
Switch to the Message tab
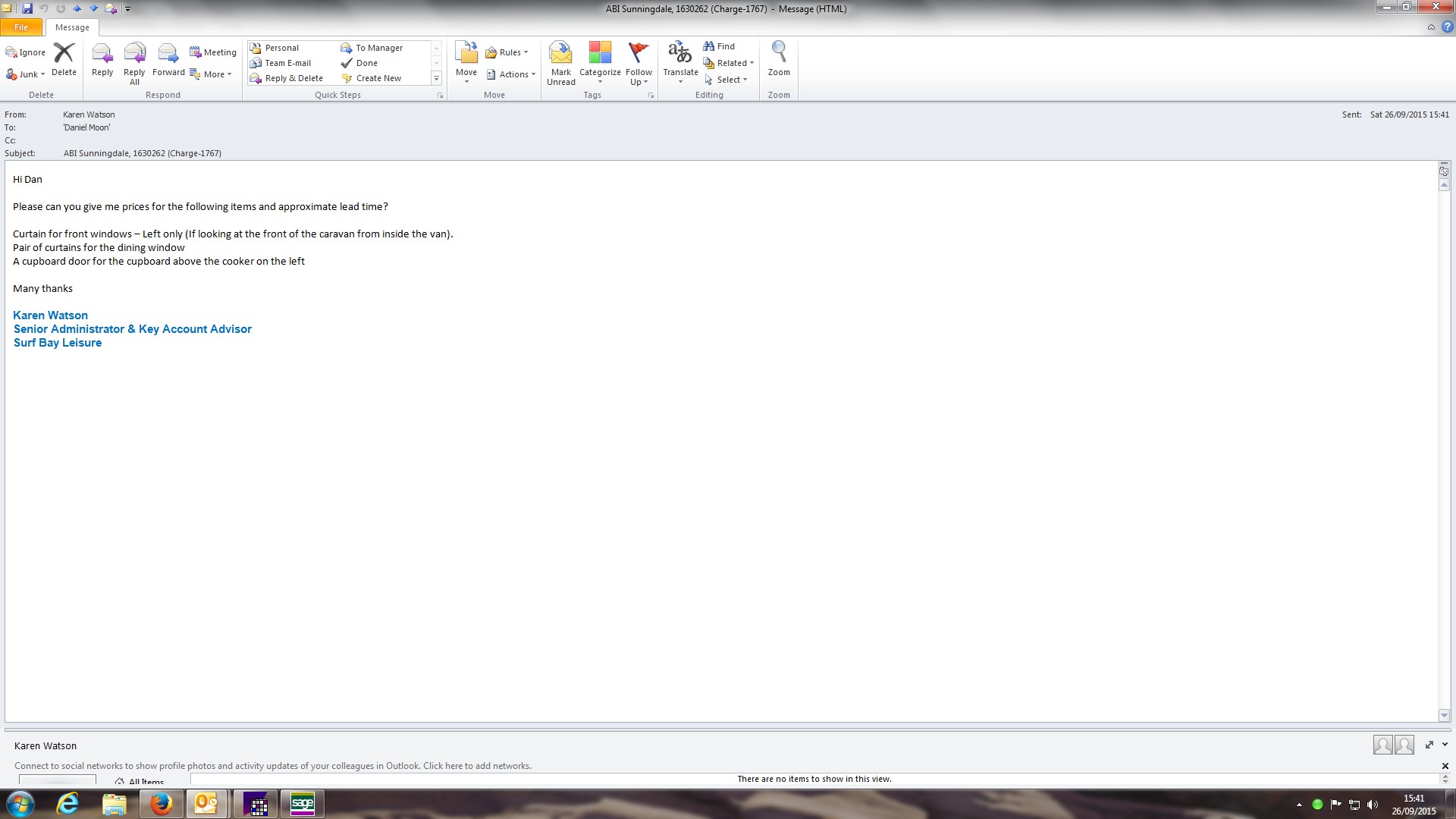coord(72,27)
